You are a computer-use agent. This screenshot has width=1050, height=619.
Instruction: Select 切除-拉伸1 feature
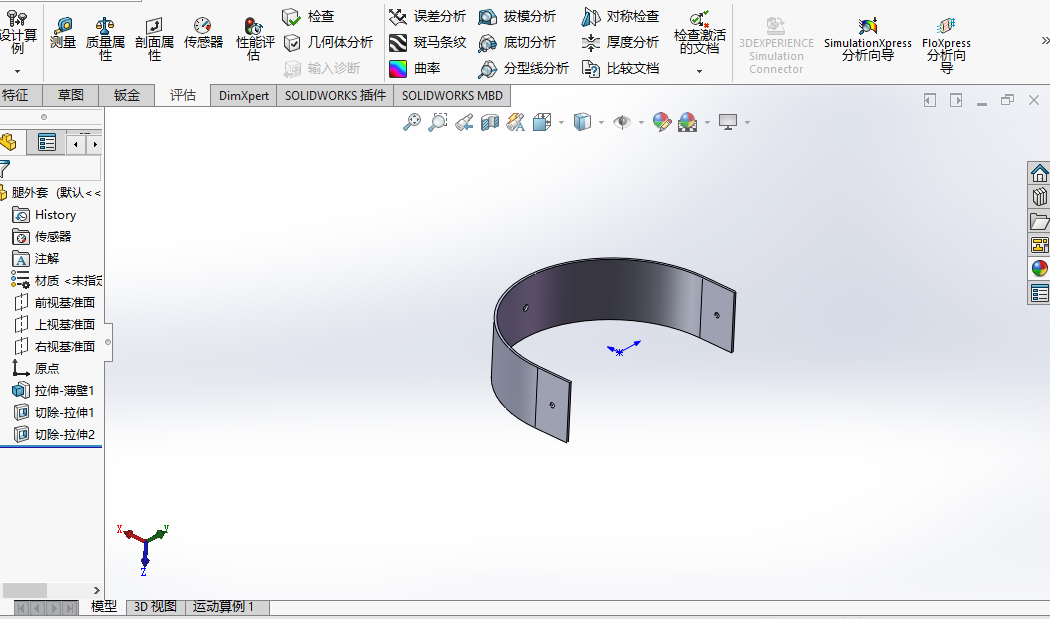click(x=54, y=413)
